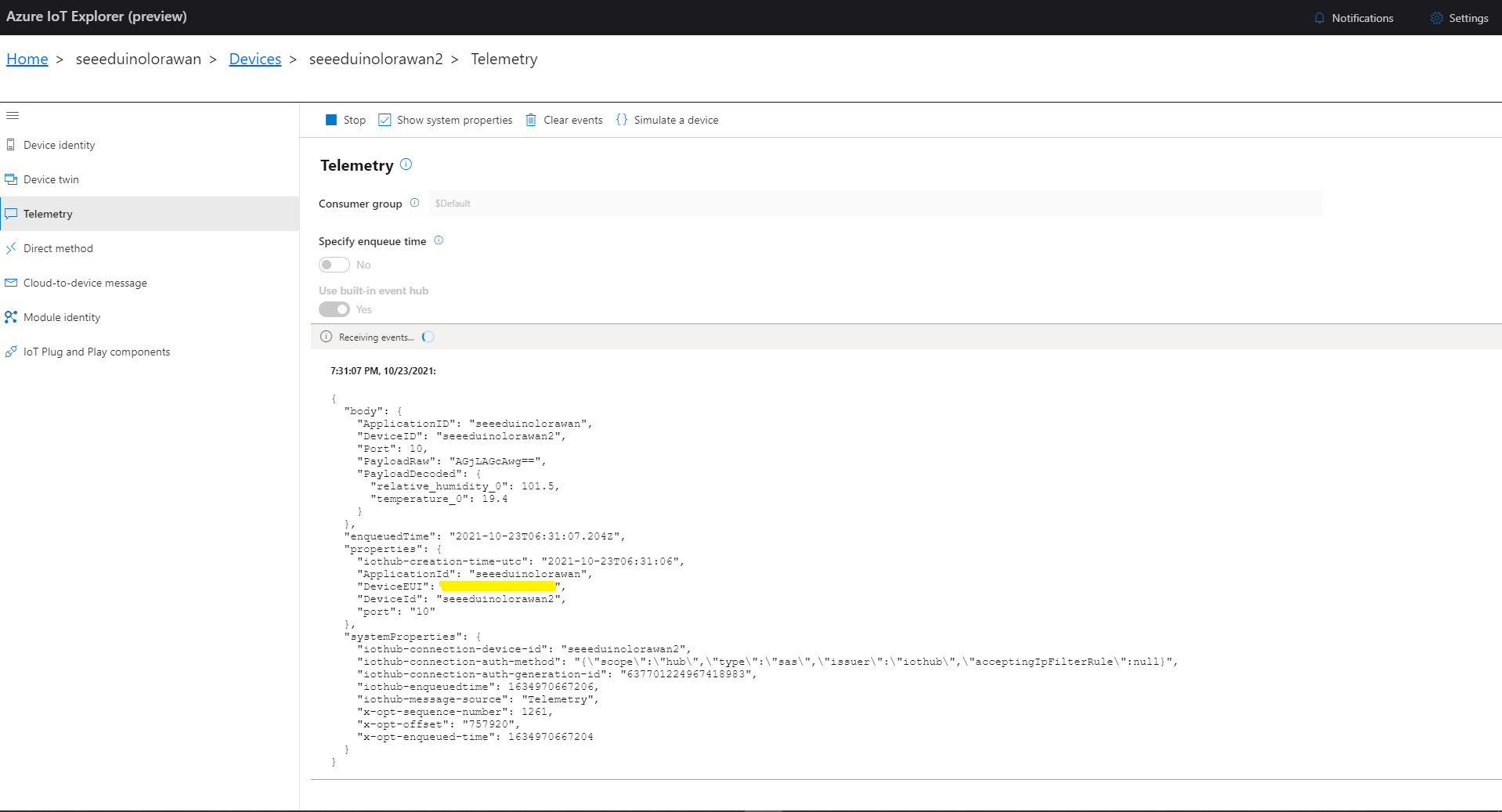Viewport: 1502px width, 812px height.
Task: Click the Clear events trash icon
Action: (531, 120)
